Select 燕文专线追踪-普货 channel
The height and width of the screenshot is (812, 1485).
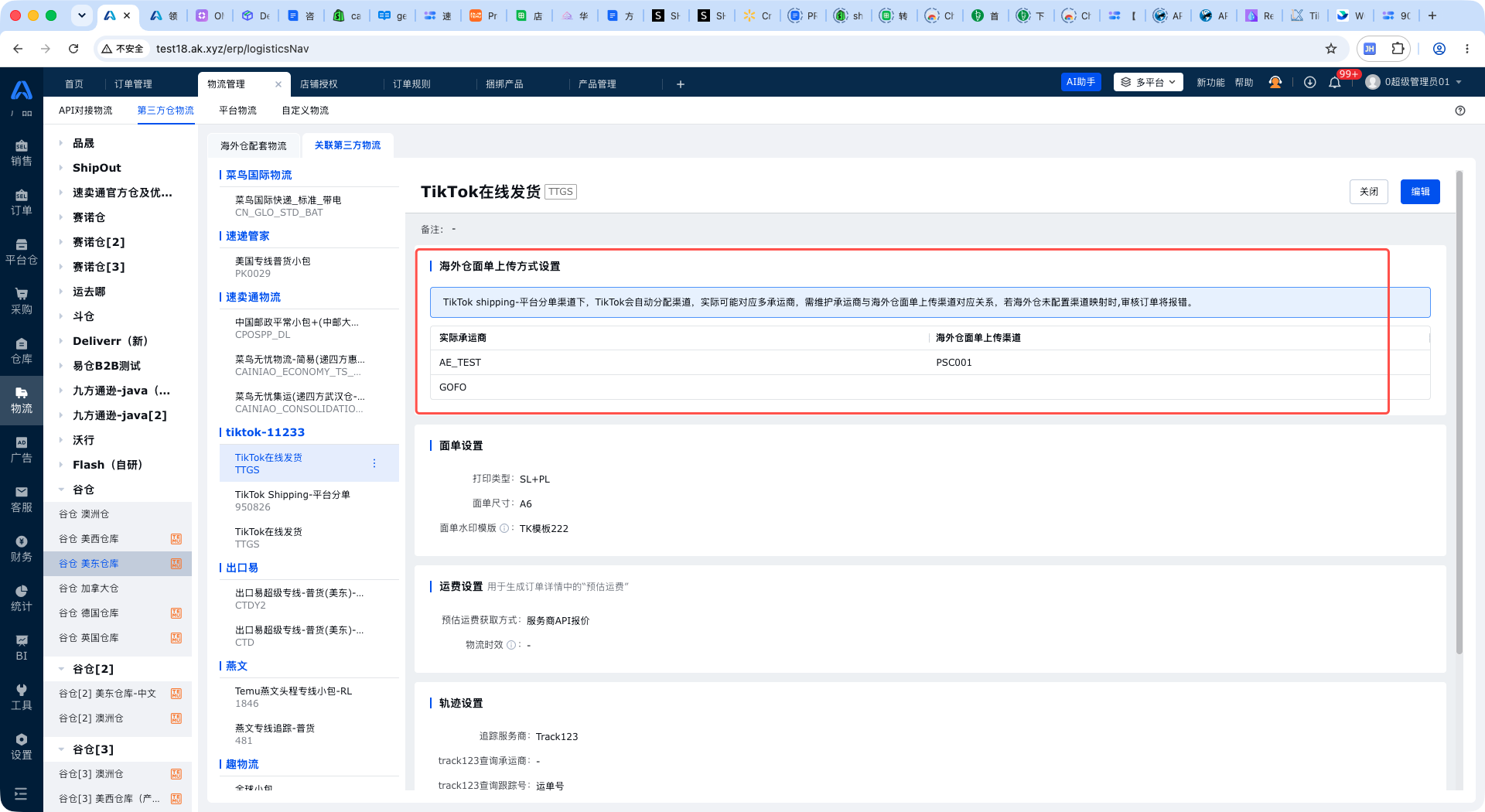tap(309, 734)
